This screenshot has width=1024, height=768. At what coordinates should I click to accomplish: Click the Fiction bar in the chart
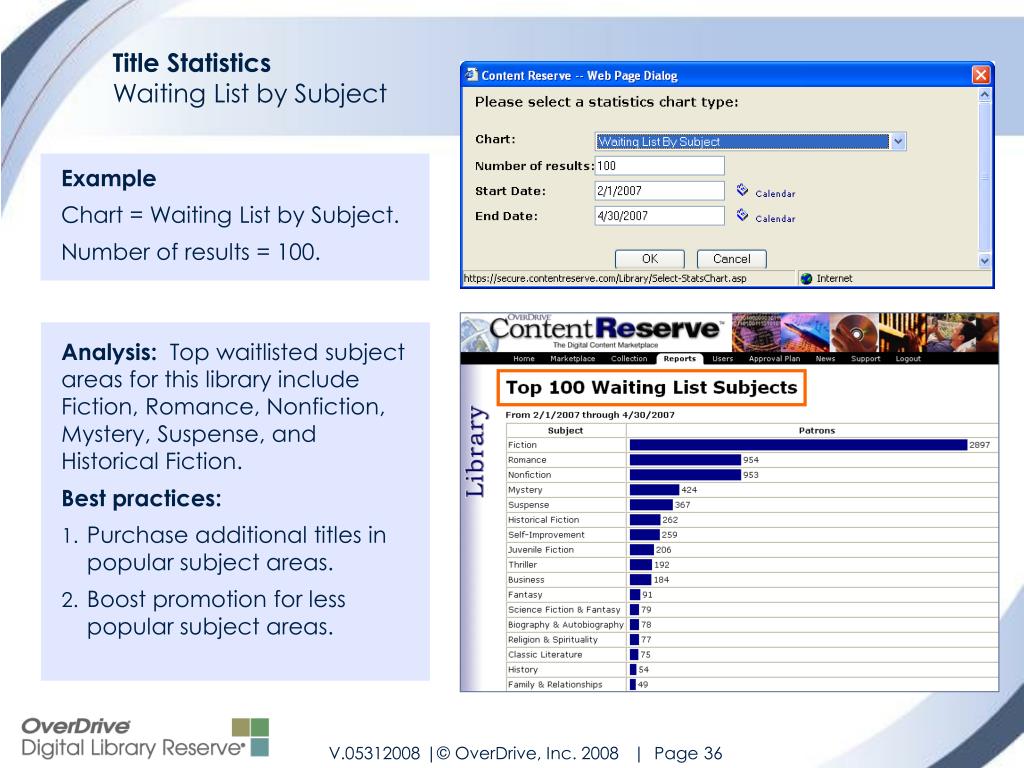799,445
